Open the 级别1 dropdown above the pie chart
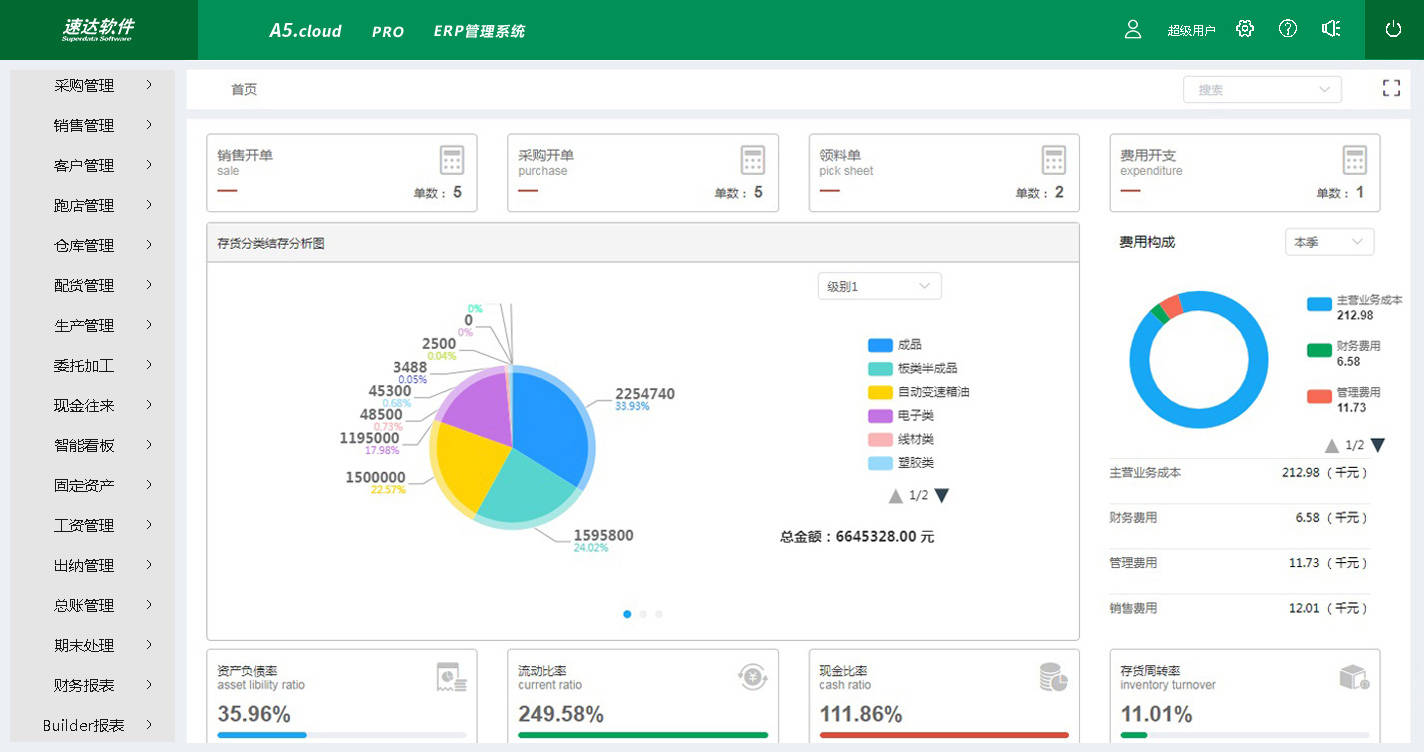 point(878,286)
